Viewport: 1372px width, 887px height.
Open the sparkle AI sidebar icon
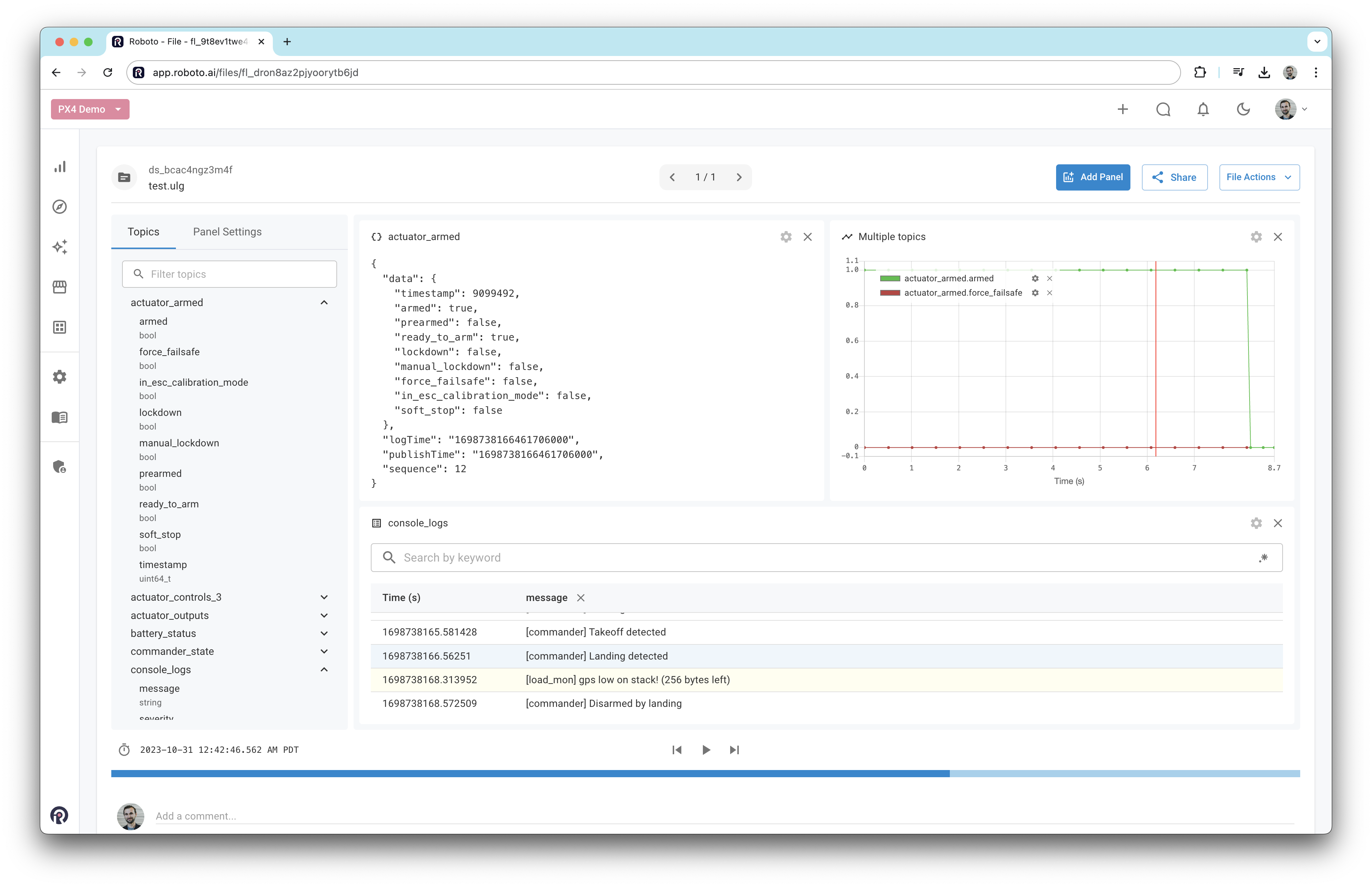pos(60,247)
